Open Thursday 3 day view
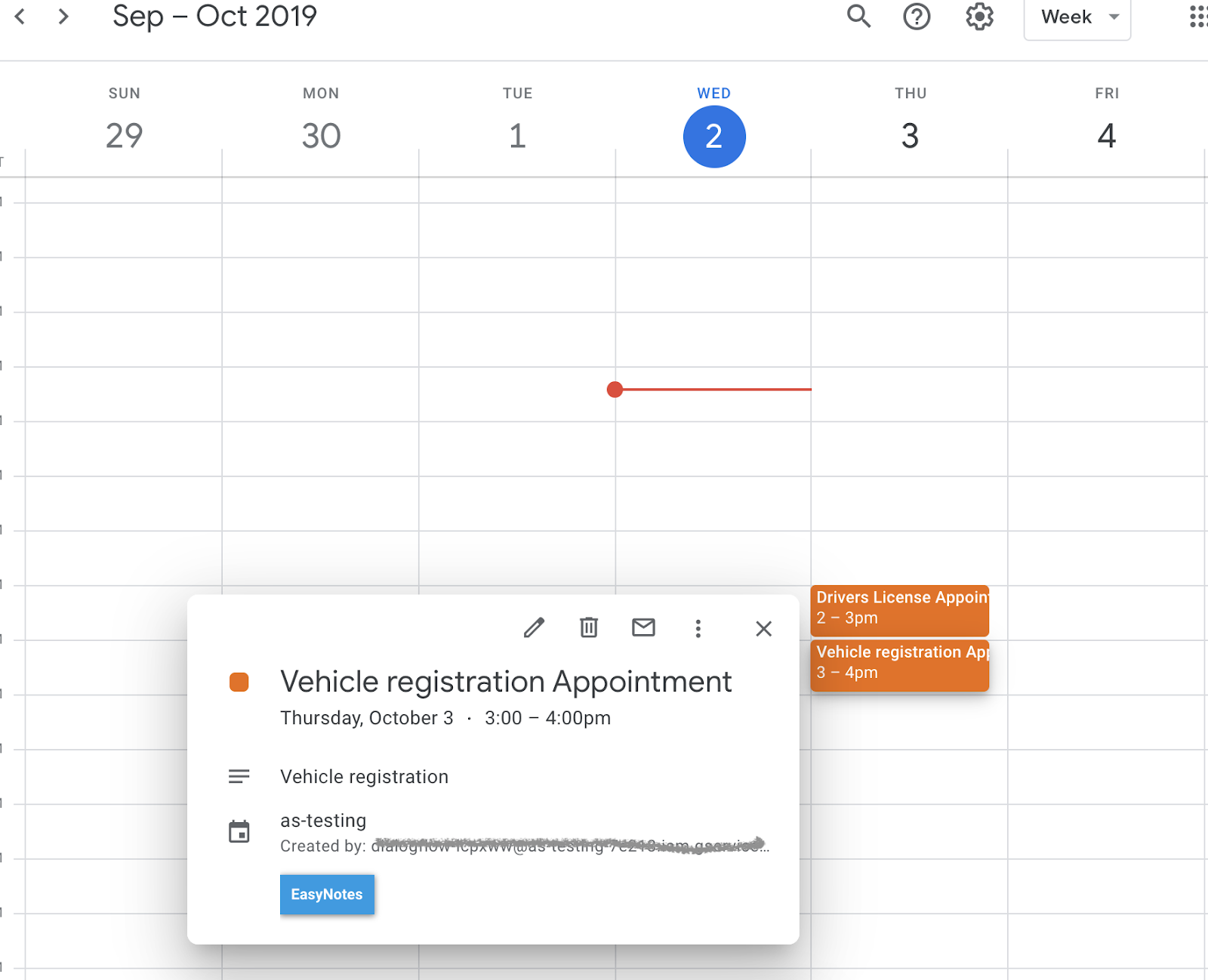This screenshot has height=980, width=1208. pyautogui.click(x=910, y=137)
